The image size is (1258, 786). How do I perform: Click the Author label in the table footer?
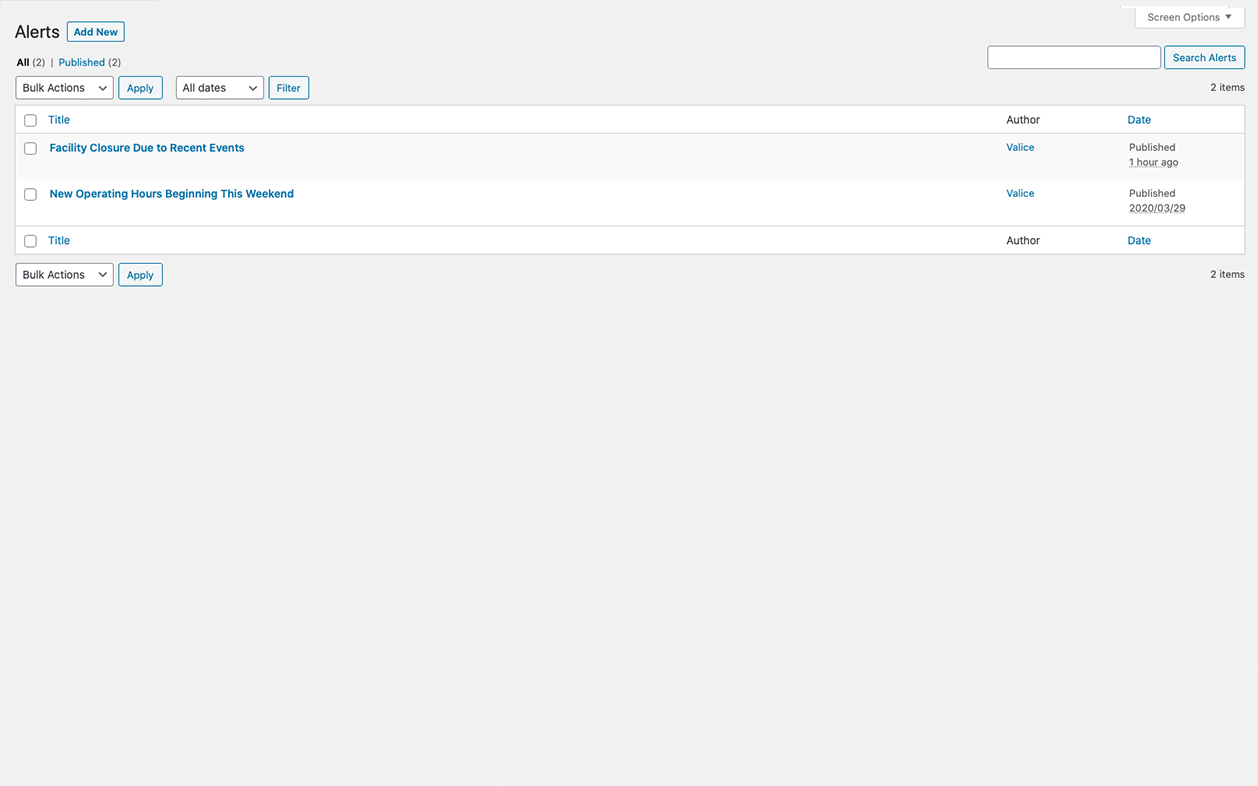[x=1023, y=240]
